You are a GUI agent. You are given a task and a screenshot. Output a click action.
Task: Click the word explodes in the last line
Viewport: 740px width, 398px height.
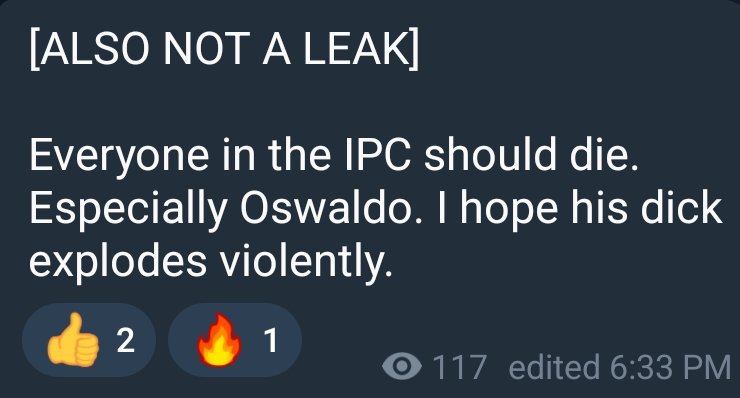coord(118,263)
